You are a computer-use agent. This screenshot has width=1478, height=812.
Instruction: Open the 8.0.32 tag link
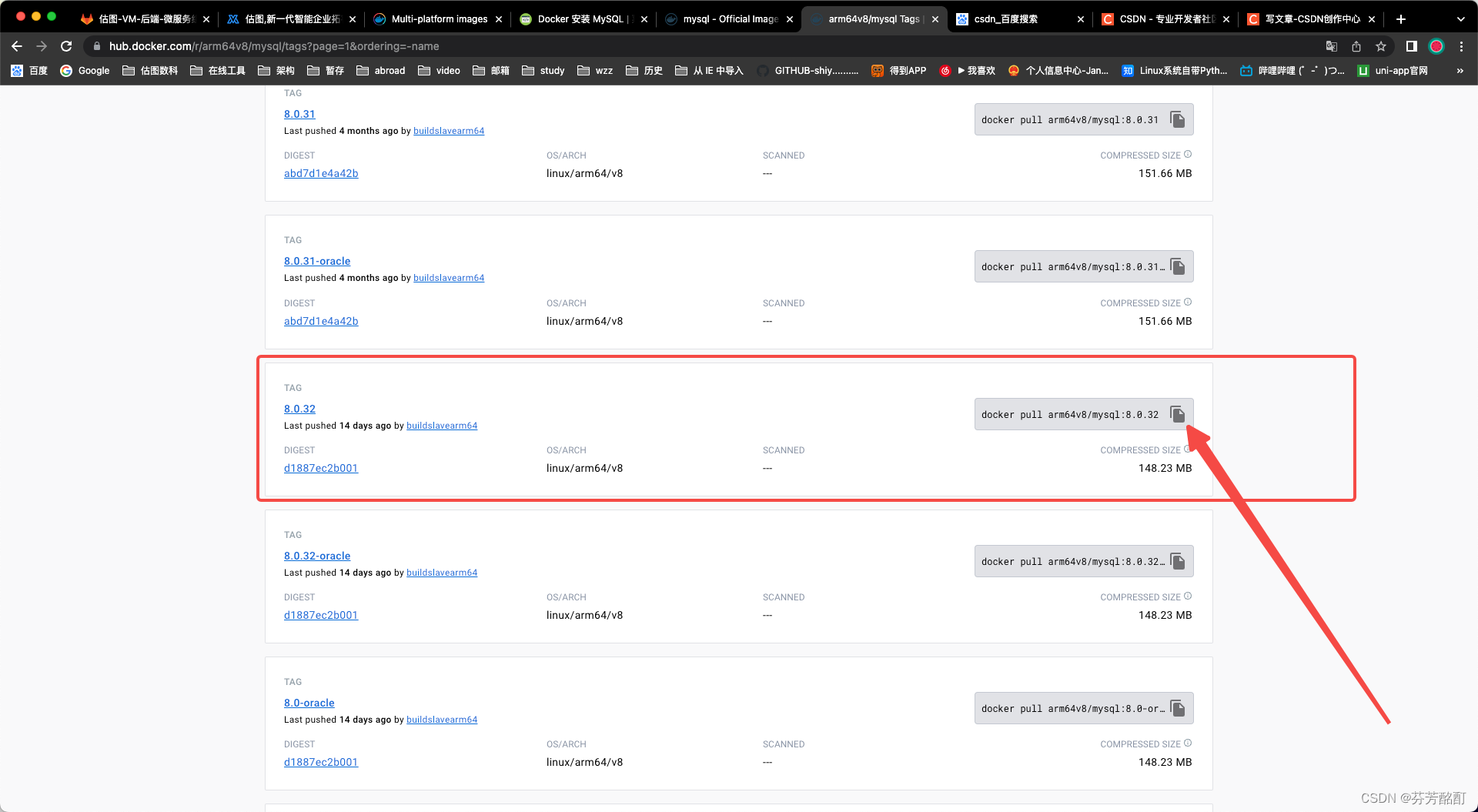tap(299, 409)
